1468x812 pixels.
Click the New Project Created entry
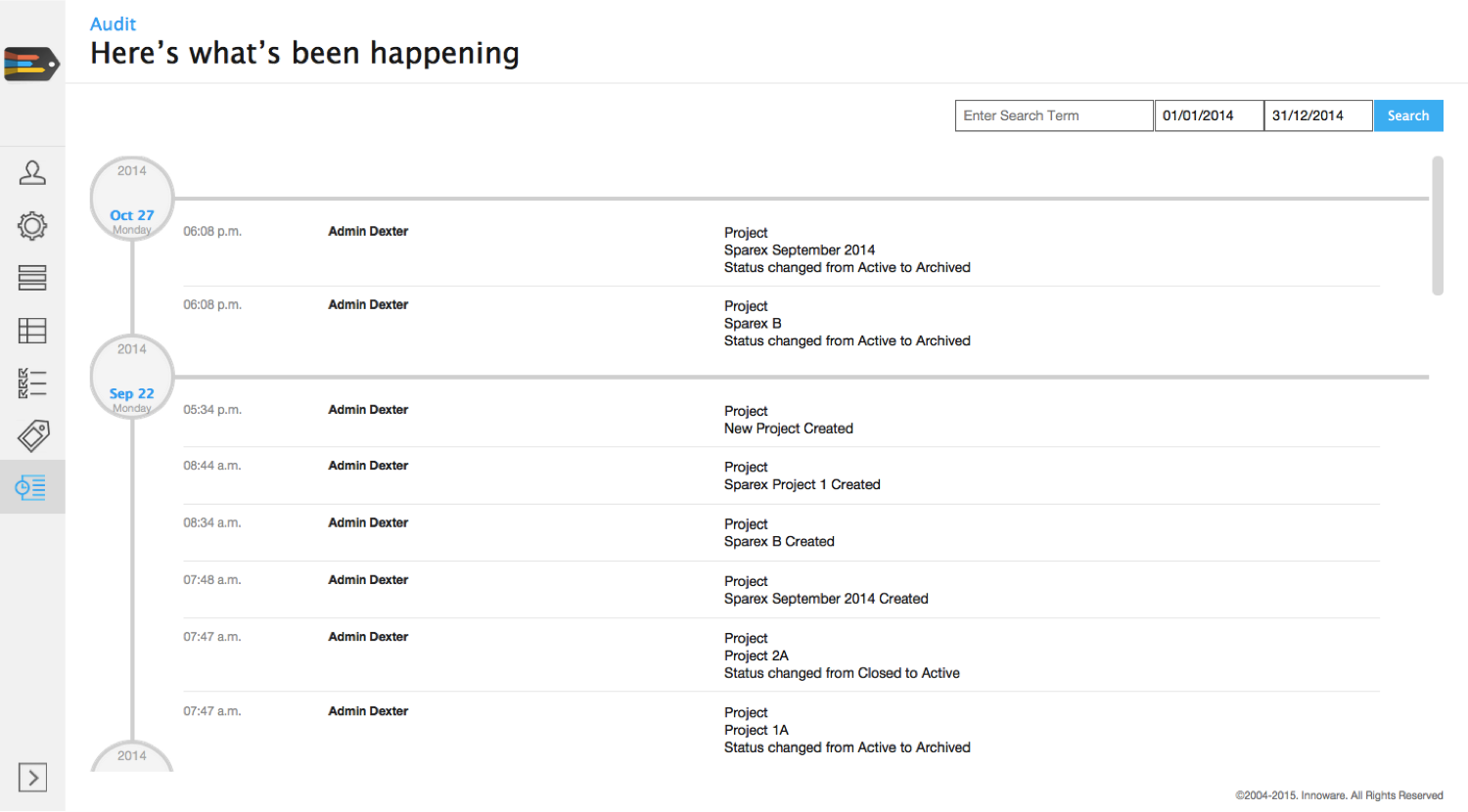click(x=788, y=429)
